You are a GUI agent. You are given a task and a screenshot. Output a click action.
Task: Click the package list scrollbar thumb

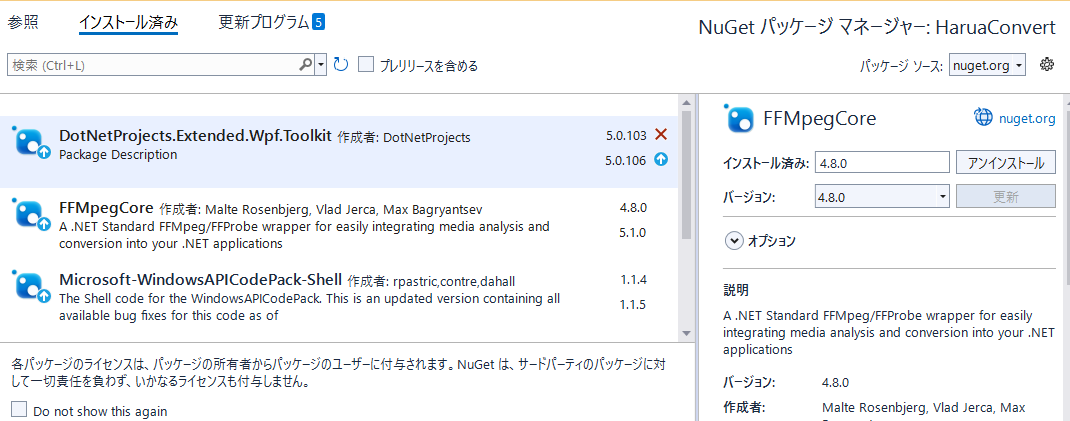pyautogui.click(x=686, y=175)
